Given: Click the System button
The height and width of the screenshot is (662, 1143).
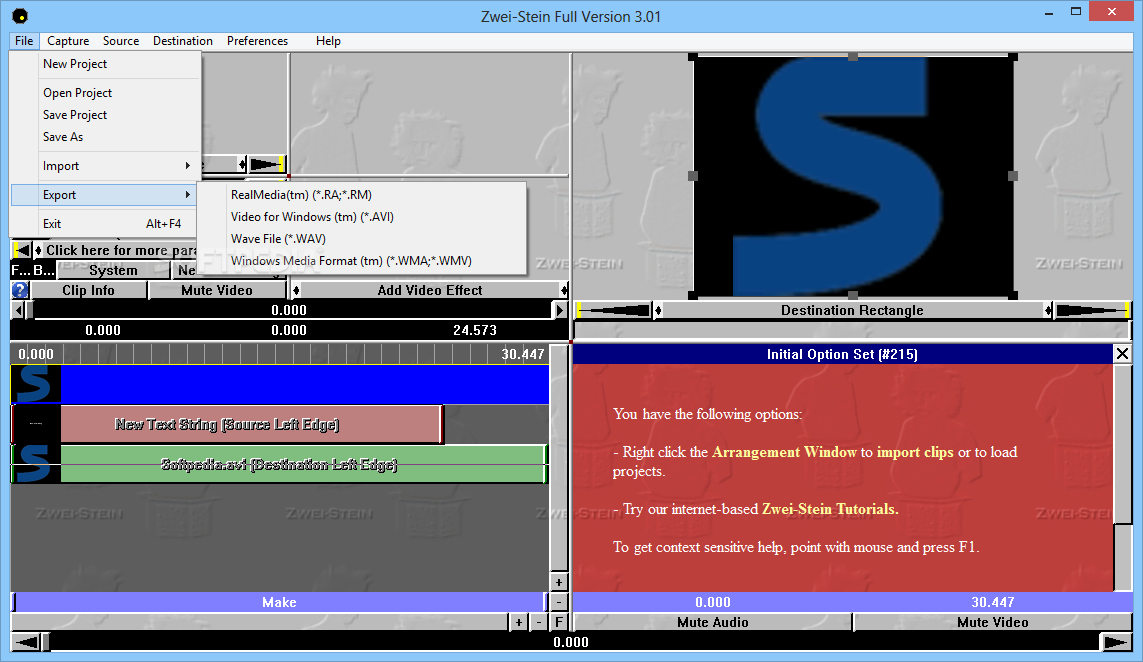Looking at the screenshot, I should (113, 270).
